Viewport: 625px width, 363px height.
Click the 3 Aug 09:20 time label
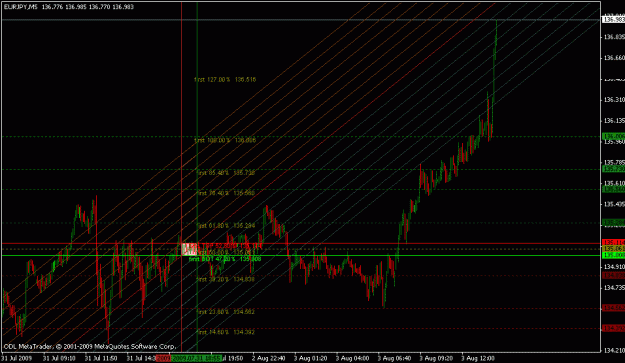436,358
